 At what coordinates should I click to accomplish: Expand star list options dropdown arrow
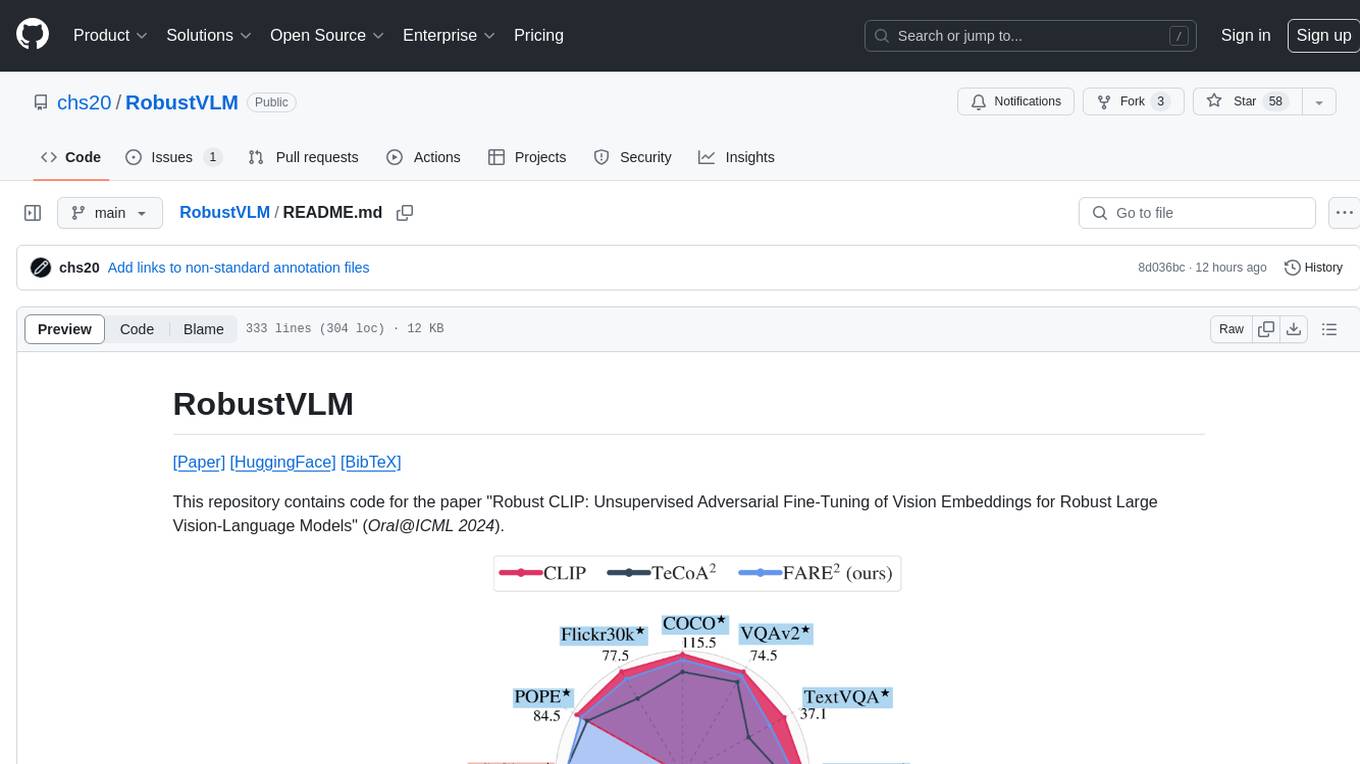tap(1319, 102)
